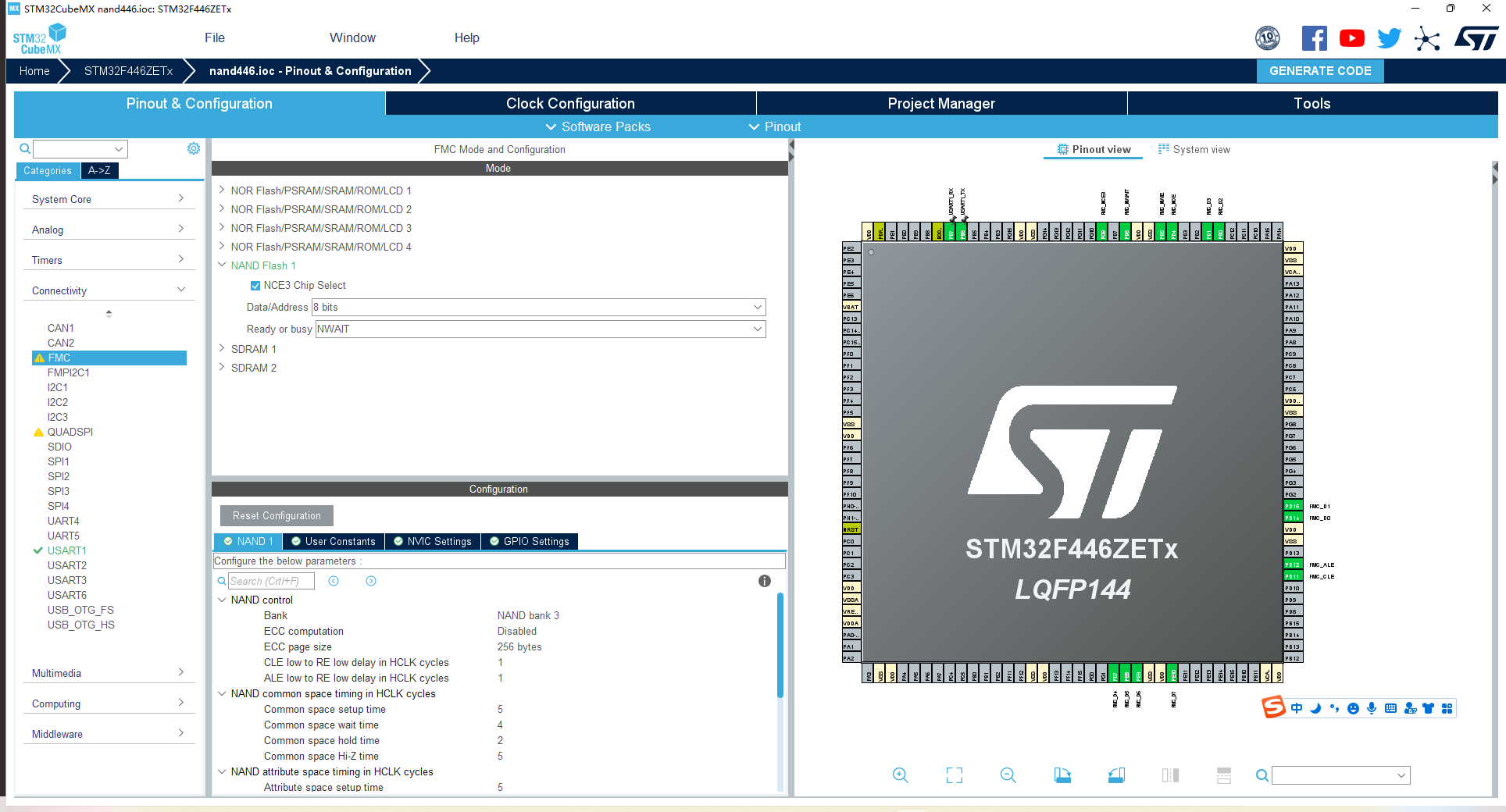The width and height of the screenshot is (1506, 812).
Task: Click the GENERATE CODE button
Action: [x=1320, y=70]
